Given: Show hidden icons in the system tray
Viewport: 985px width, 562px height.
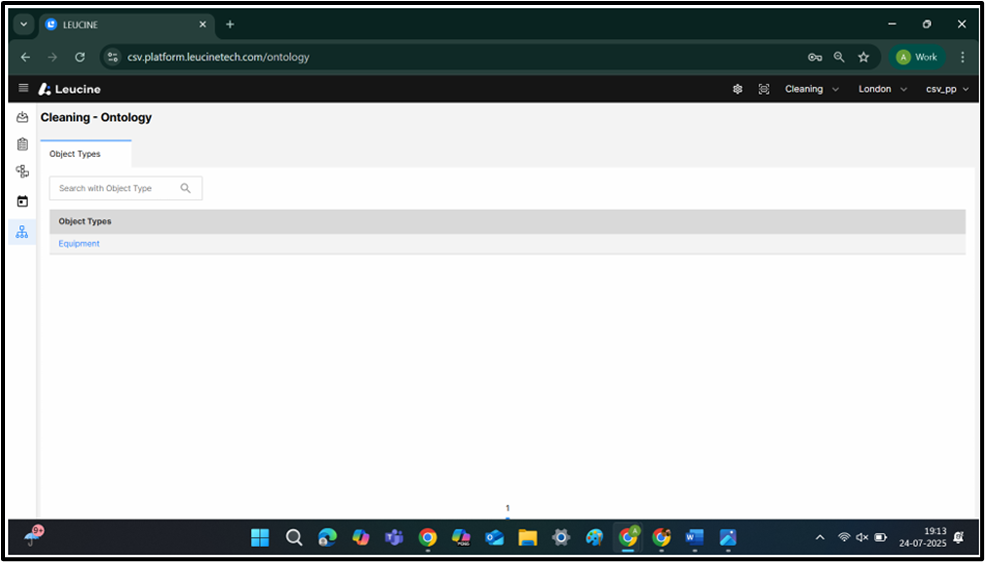Looking at the screenshot, I should (x=820, y=538).
